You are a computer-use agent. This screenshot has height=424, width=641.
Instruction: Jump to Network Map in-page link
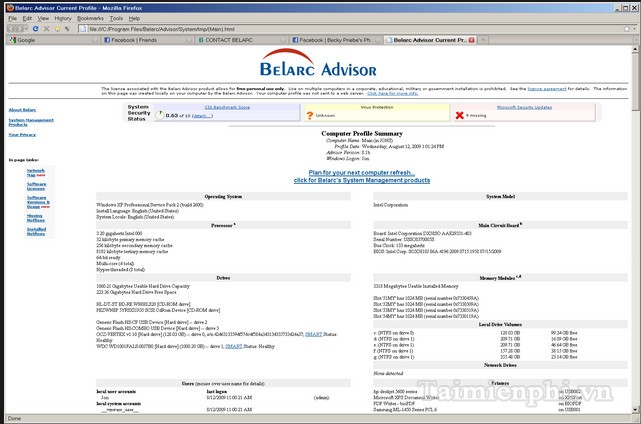tap(36, 173)
